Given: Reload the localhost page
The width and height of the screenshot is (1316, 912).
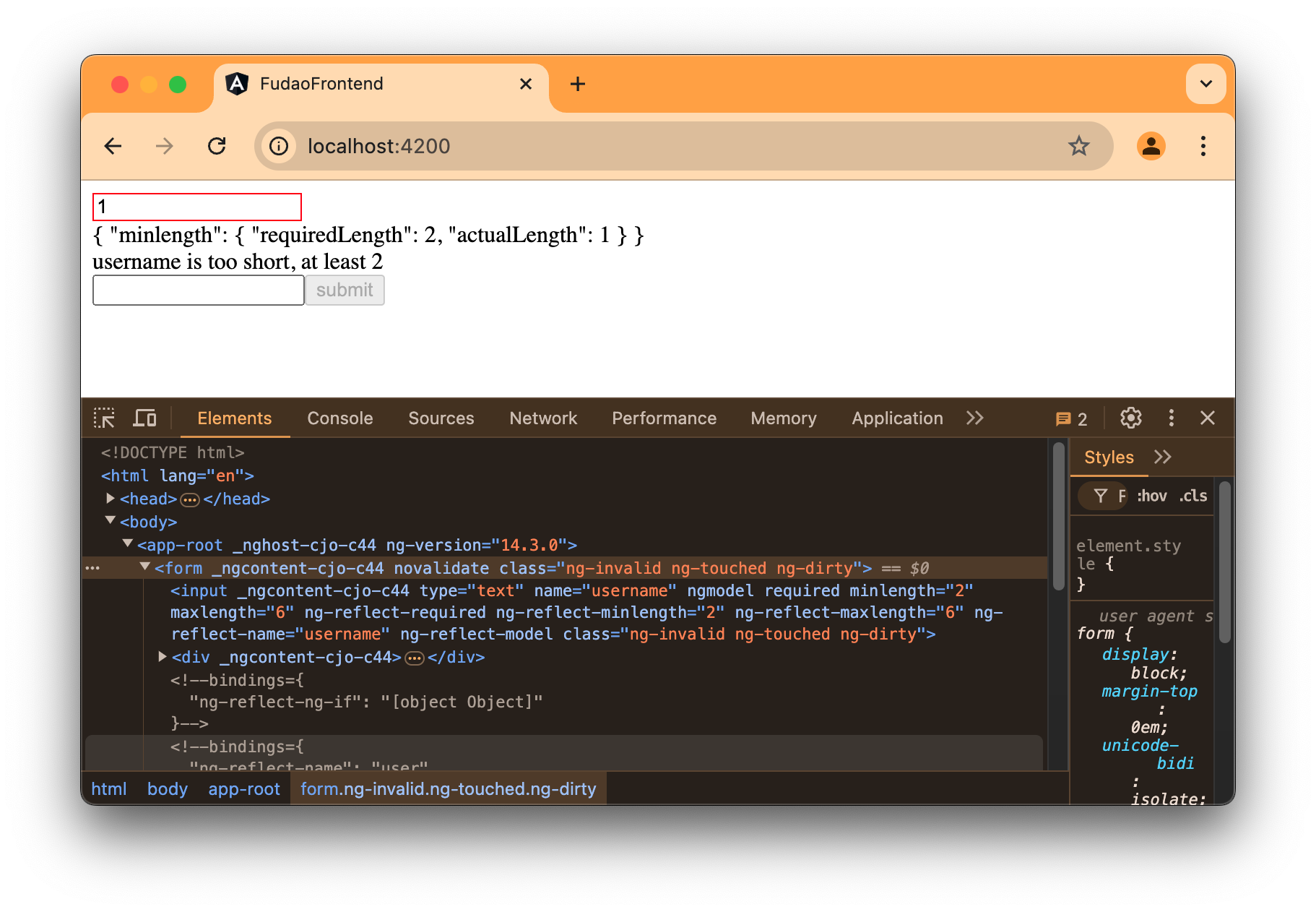Looking at the screenshot, I should [217, 146].
